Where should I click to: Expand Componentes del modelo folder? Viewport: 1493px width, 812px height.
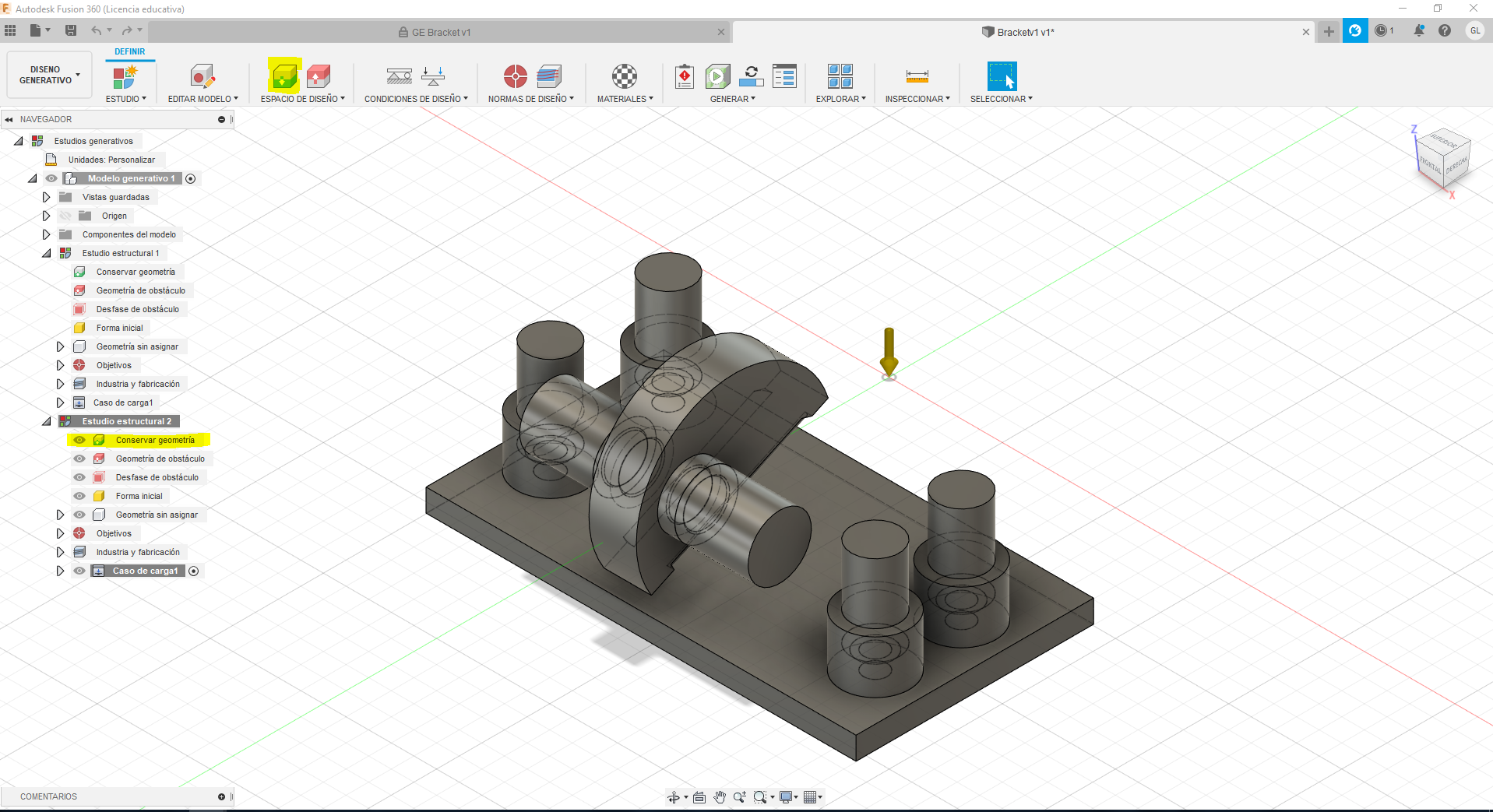pyautogui.click(x=46, y=234)
